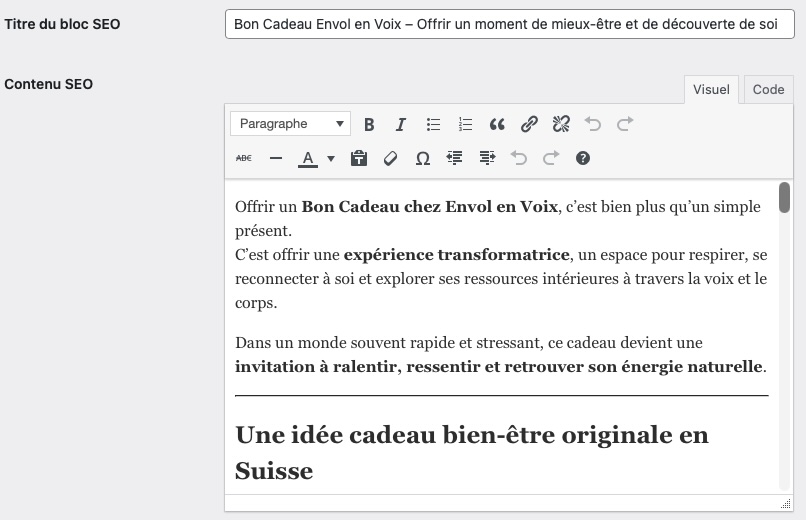Apply strikethrough formatting
Image resolution: width=806 pixels, height=520 pixels.
pyautogui.click(x=244, y=158)
